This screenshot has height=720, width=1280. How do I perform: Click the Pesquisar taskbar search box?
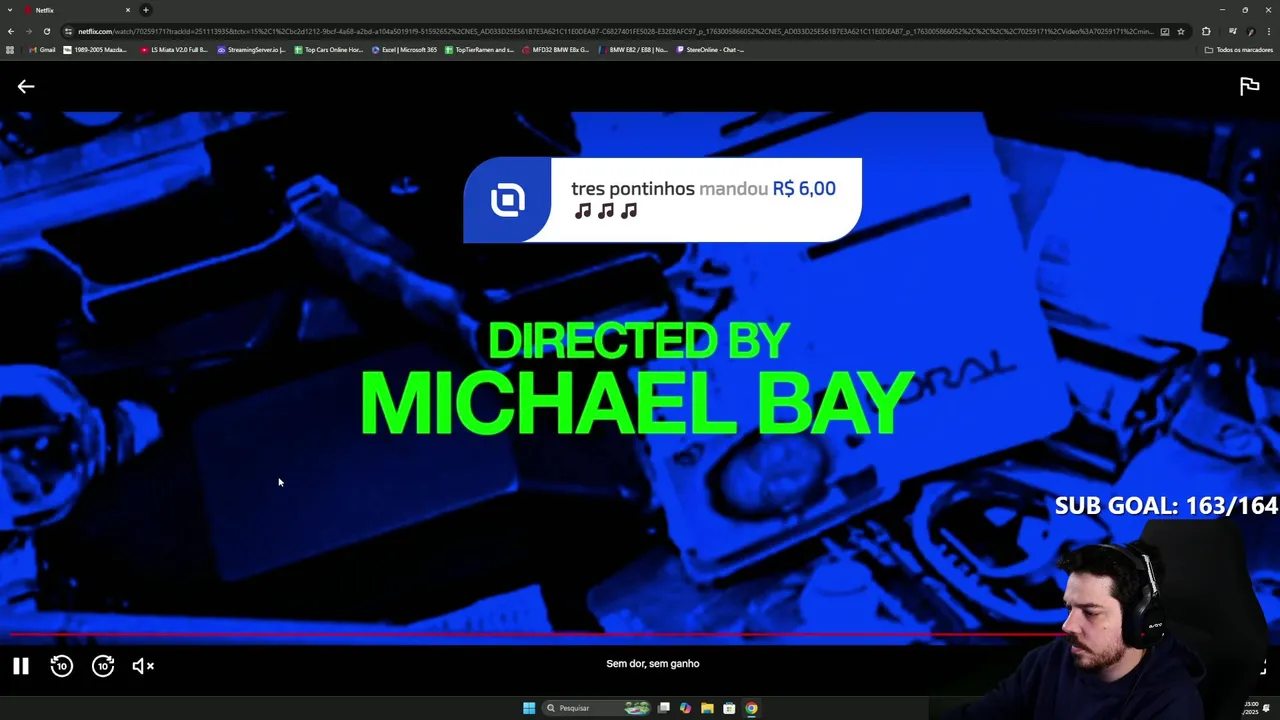click(597, 708)
